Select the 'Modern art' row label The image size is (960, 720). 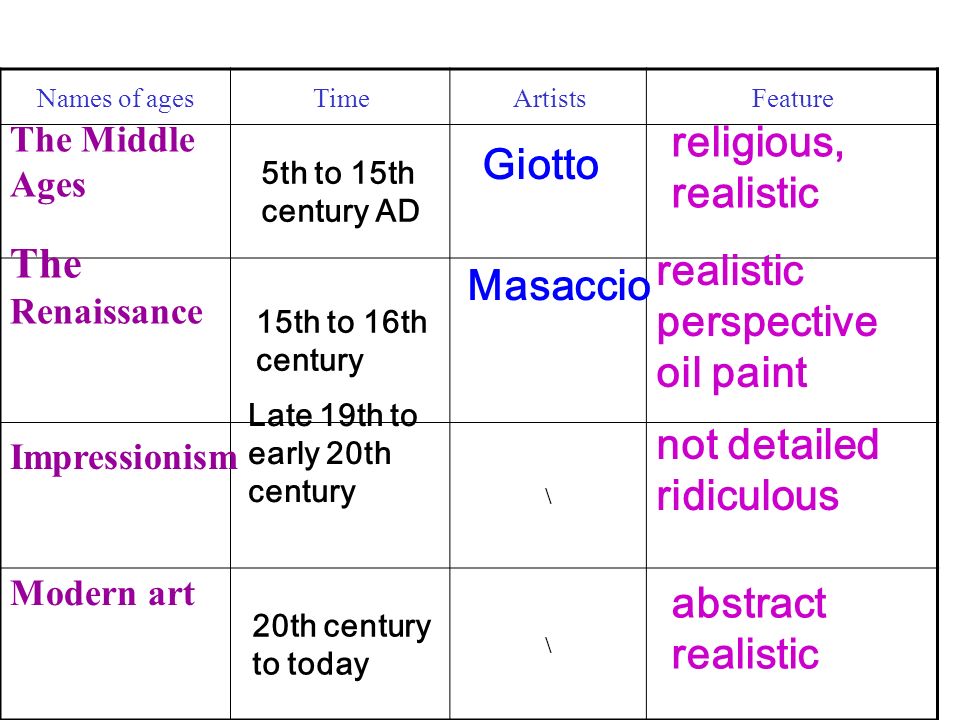click(x=103, y=594)
